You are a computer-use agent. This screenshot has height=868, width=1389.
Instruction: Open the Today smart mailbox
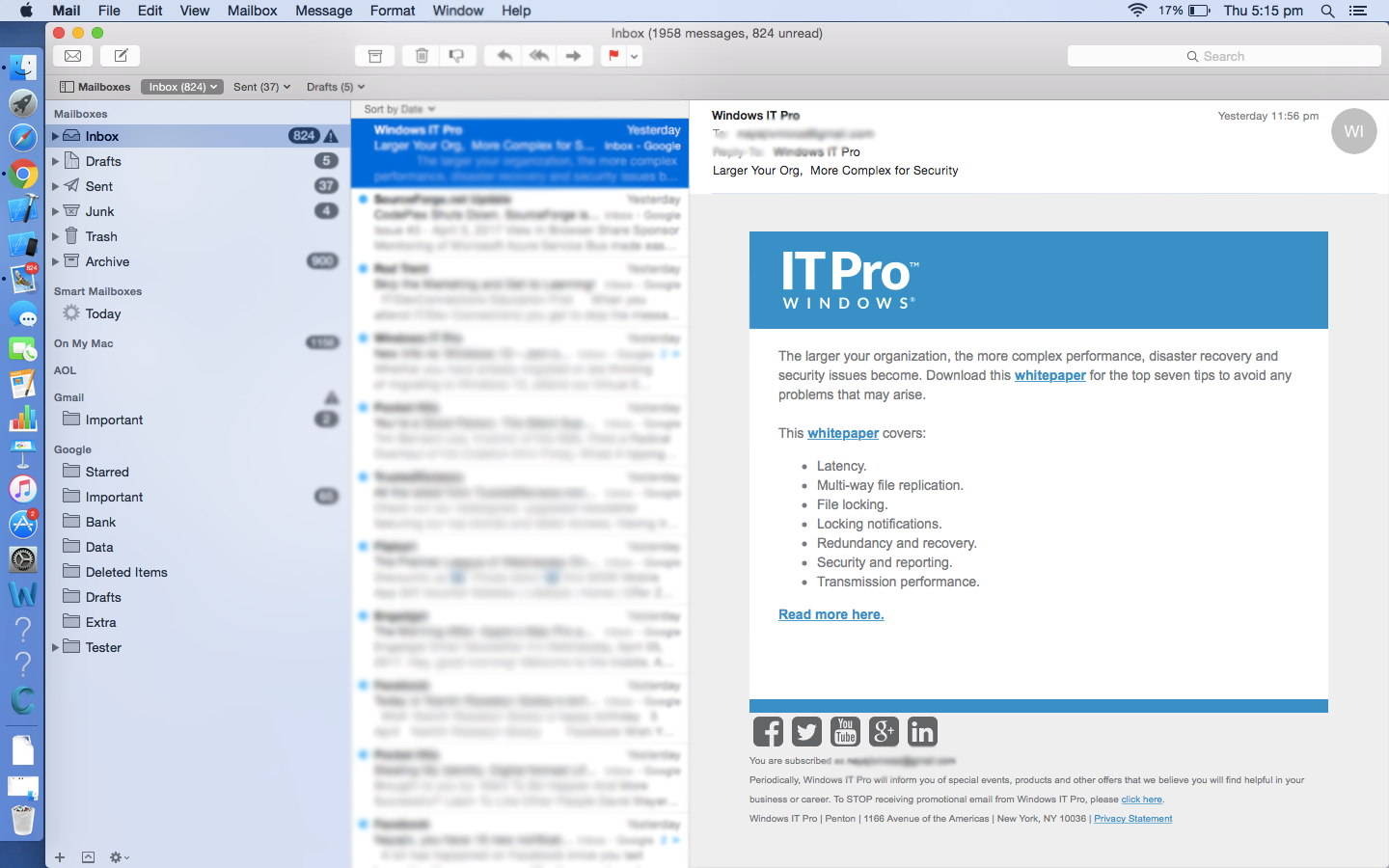click(x=197, y=313)
